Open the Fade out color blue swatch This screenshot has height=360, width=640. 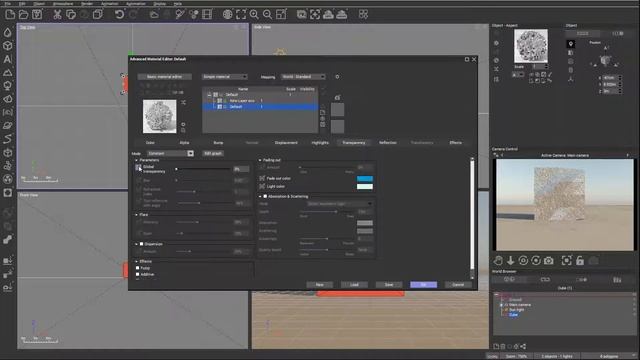tap(365, 178)
